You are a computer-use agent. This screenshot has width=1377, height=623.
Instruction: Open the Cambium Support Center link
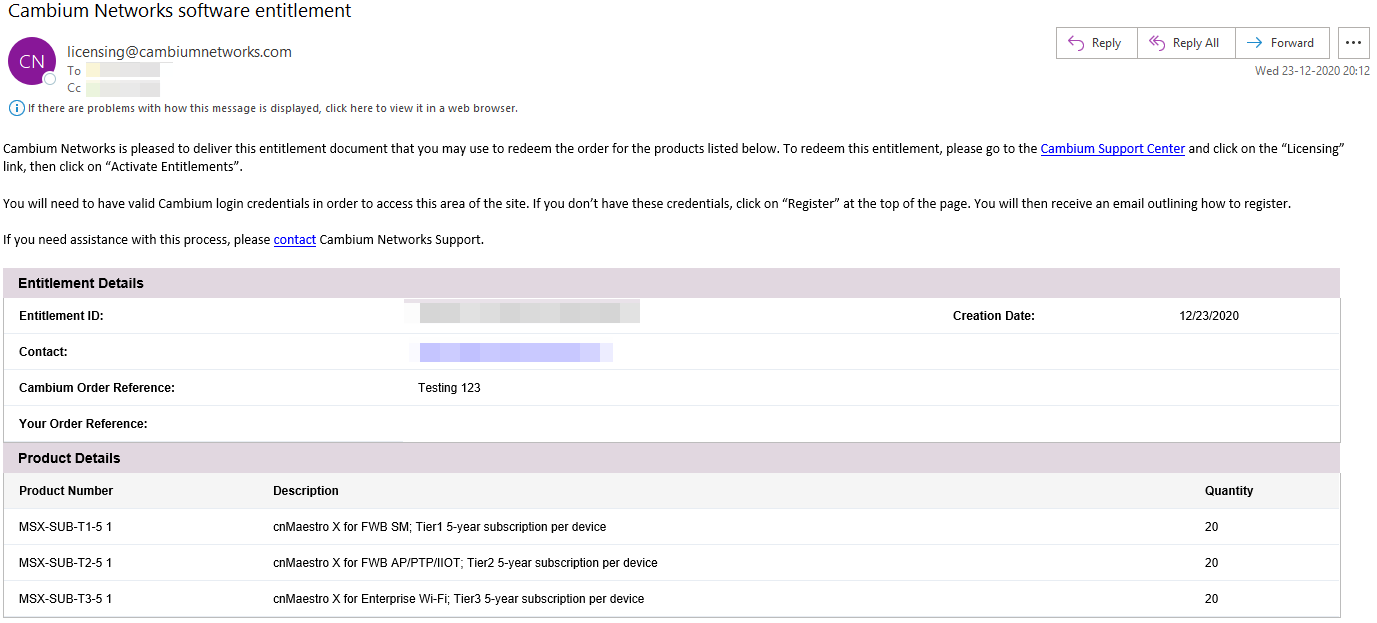coord(1112,149)
